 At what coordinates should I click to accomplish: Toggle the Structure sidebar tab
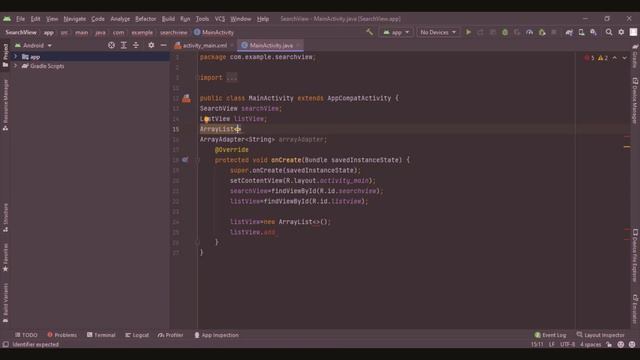[x=5, y=217]
